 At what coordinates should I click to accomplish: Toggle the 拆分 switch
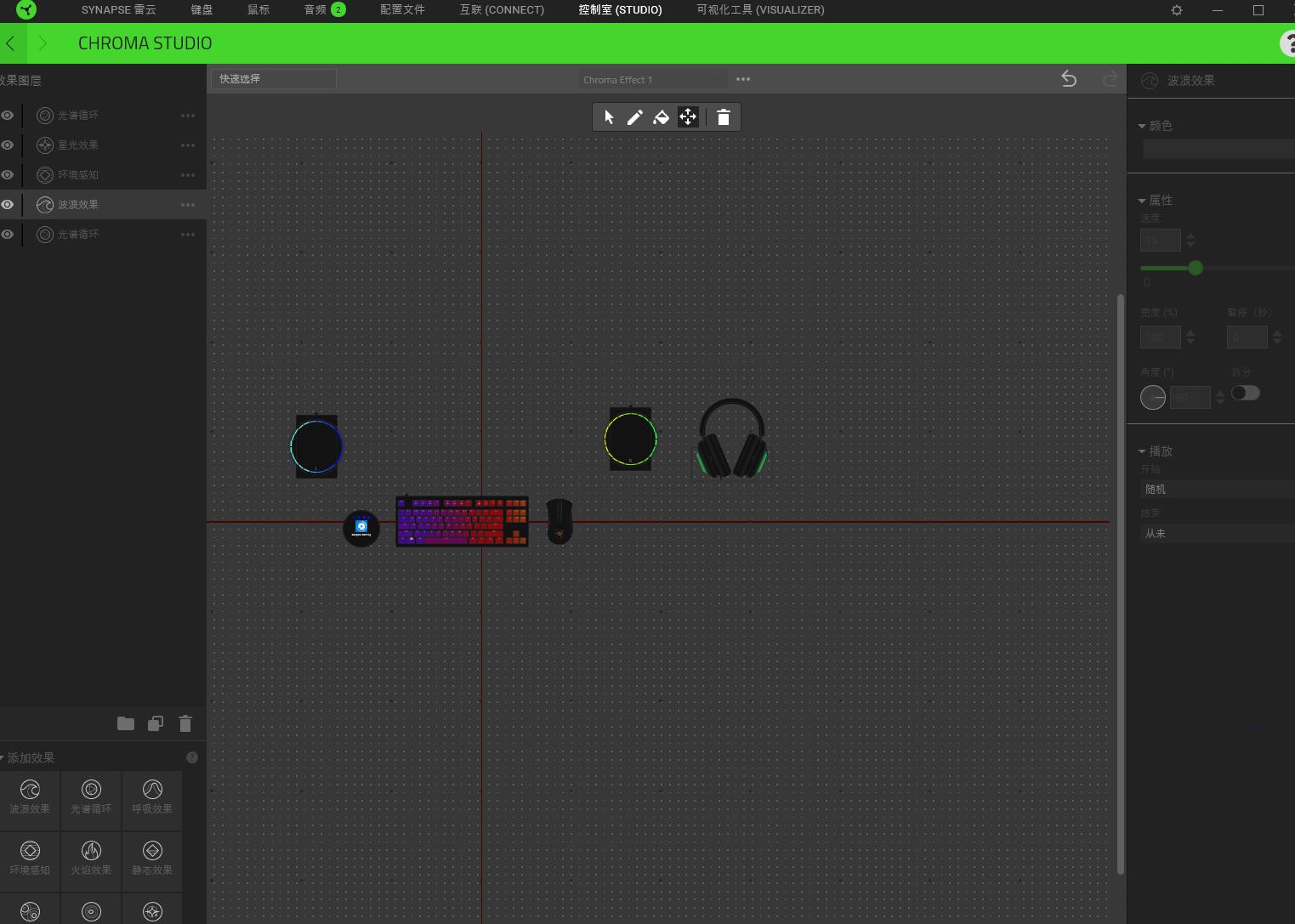[1245, 393]
